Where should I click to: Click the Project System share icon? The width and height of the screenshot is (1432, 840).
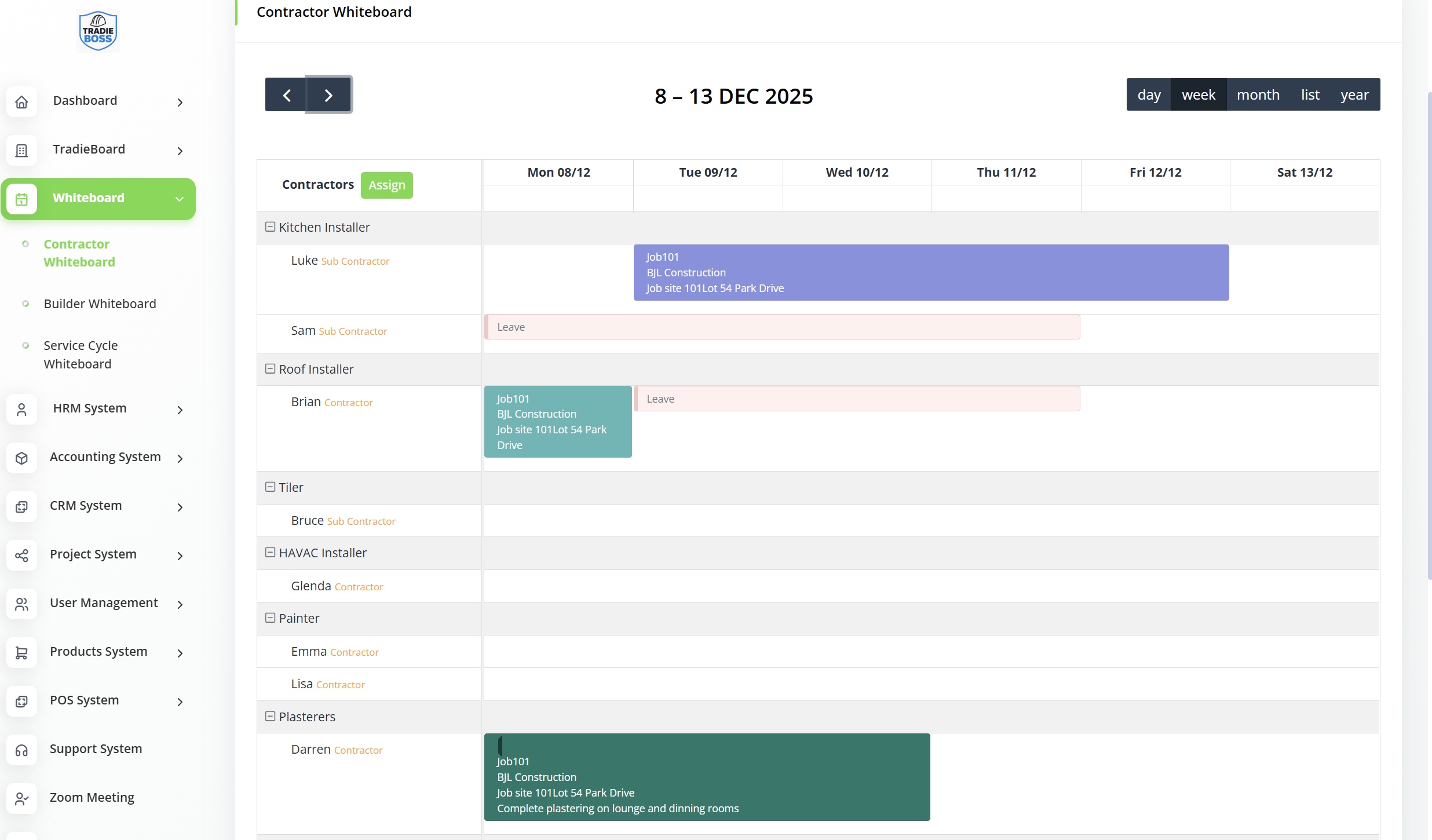21,556
